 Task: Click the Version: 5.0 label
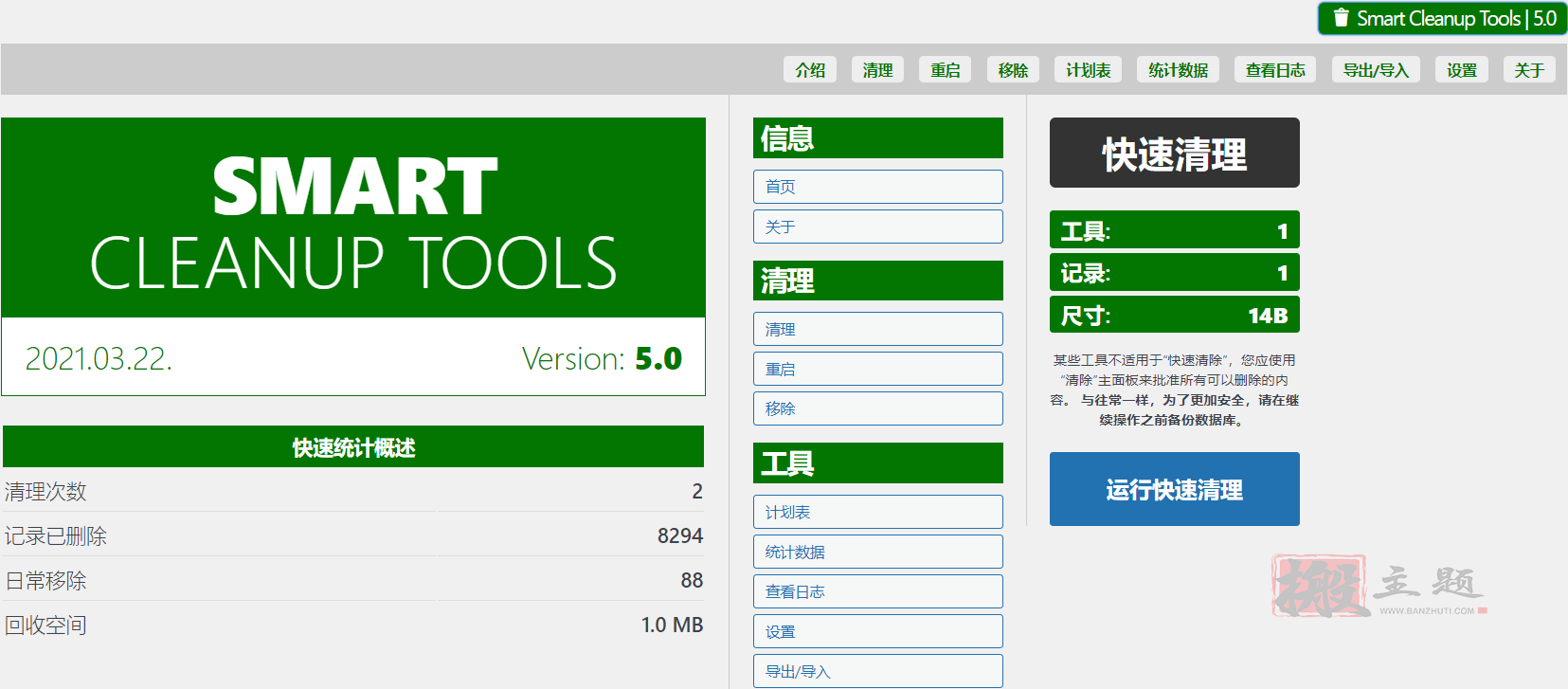tap(602, 358)
